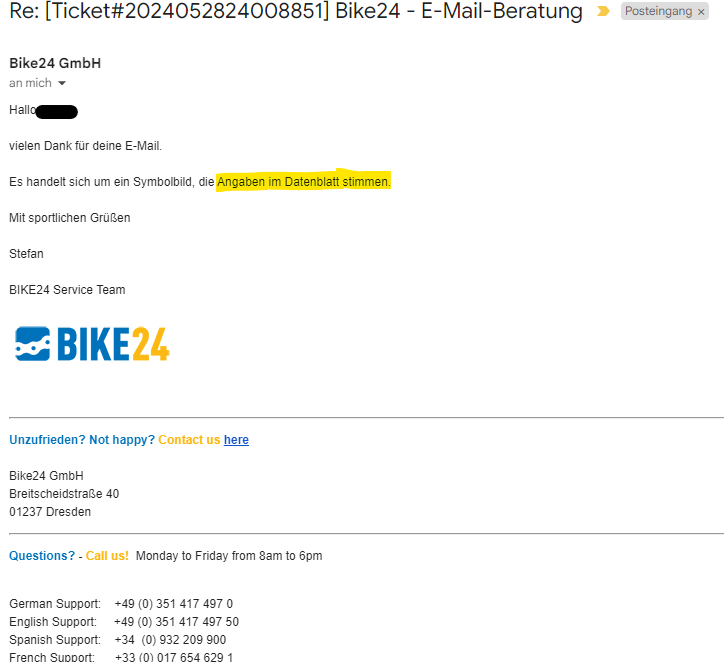724x662 pixels.
Task: Click the French Support phone number
Action: [174, 657]
